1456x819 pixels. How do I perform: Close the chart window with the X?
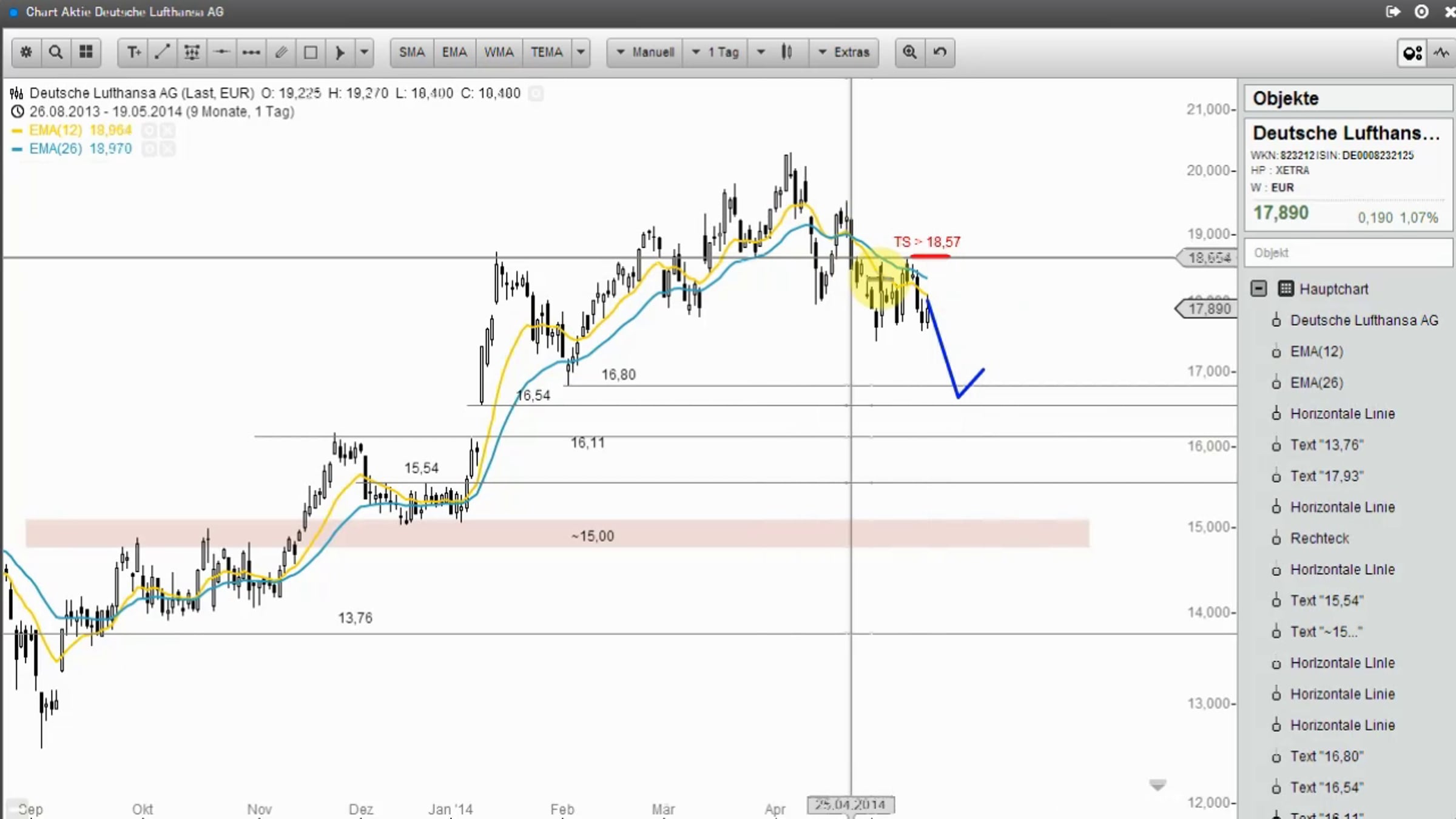pos(1449,12)
